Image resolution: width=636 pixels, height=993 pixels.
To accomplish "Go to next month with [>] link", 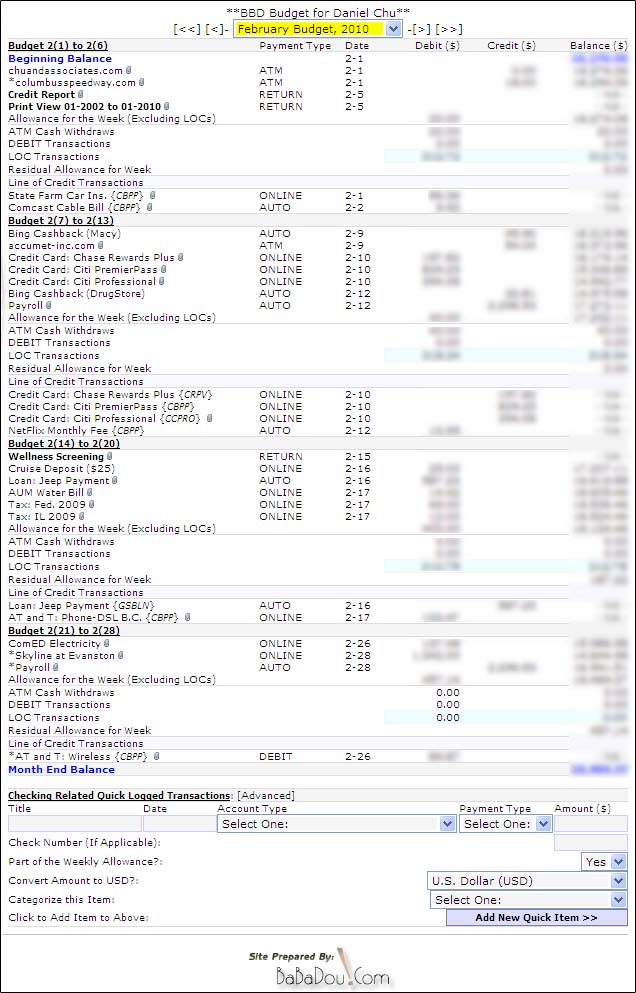I will [422, 29].
